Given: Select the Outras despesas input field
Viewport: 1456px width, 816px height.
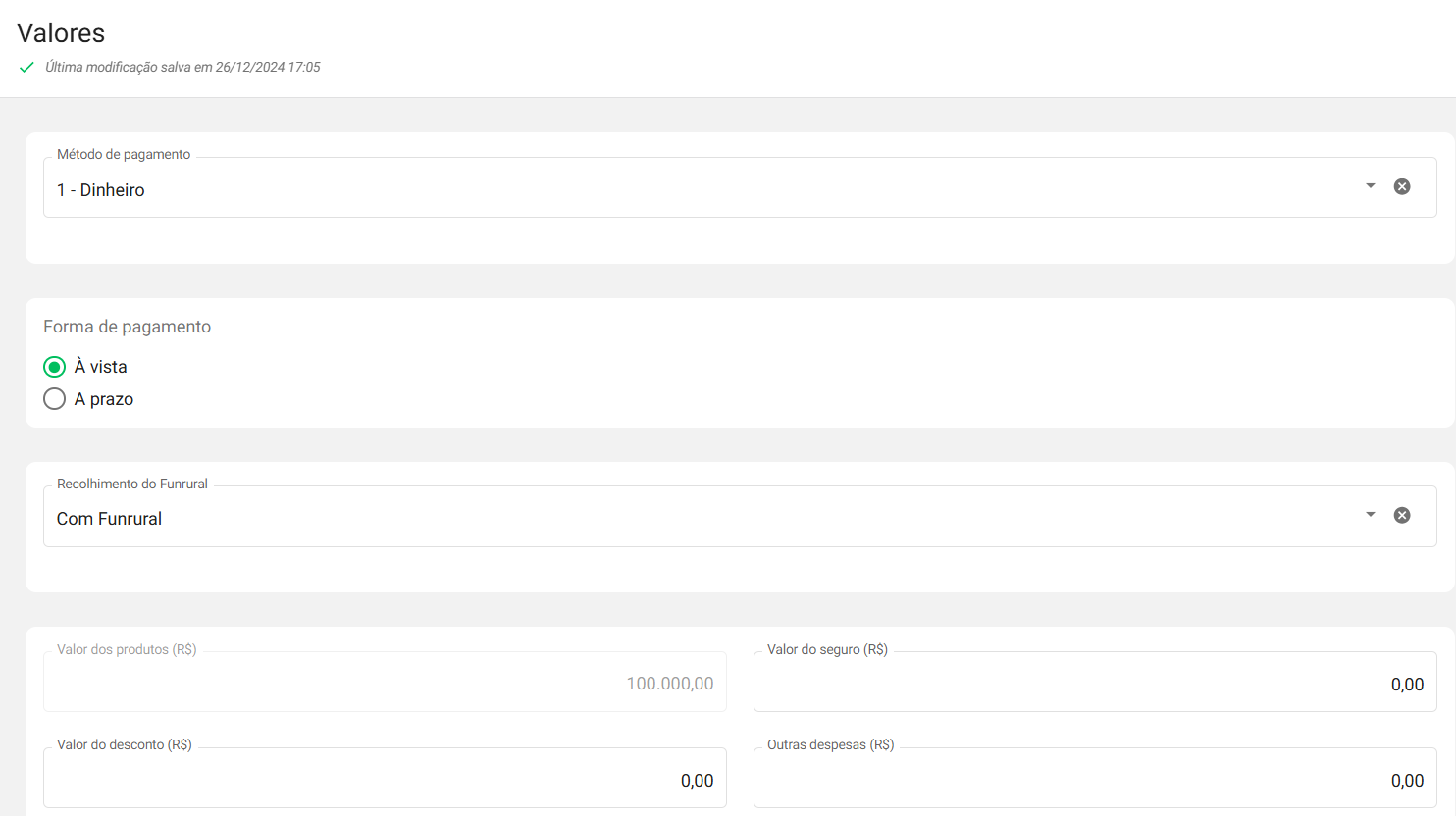Looking at the screenshot, I should (1094, 781).
